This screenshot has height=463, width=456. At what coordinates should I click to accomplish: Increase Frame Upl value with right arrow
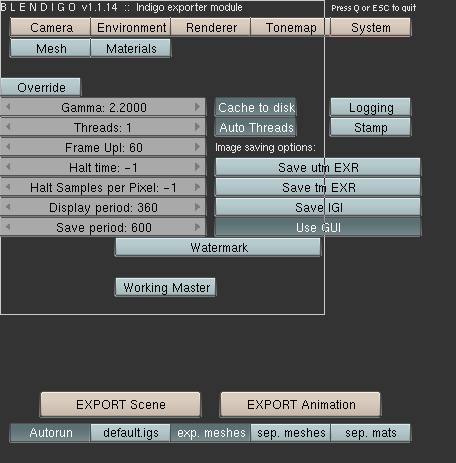pos(197,147)
